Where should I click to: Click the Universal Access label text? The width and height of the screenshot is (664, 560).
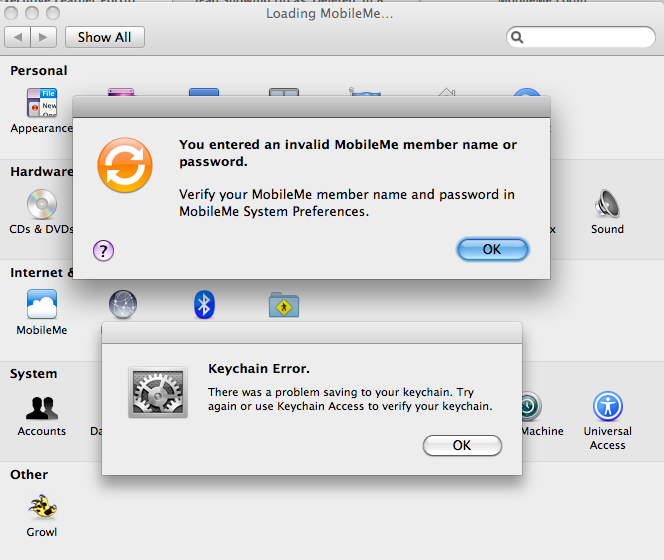click(x=607, y=438)
